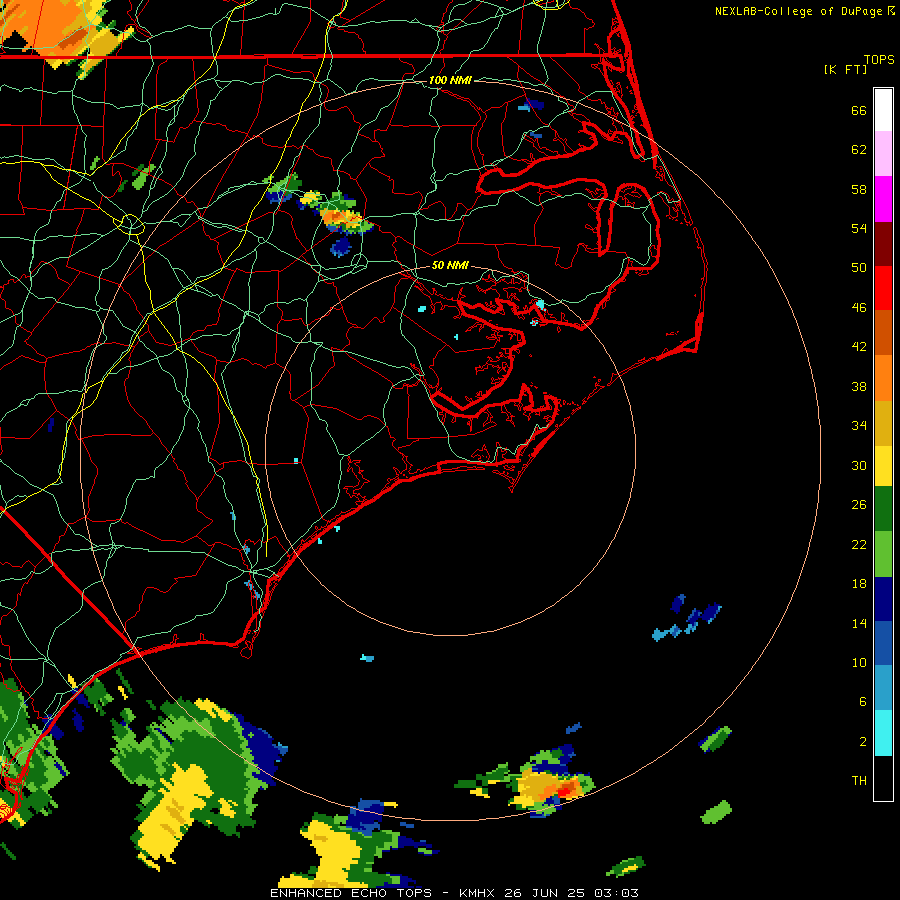Click the "100 NMI" range ring label
Image resolution: width=900 pixels, height=900 pixels.
point(450,80)
